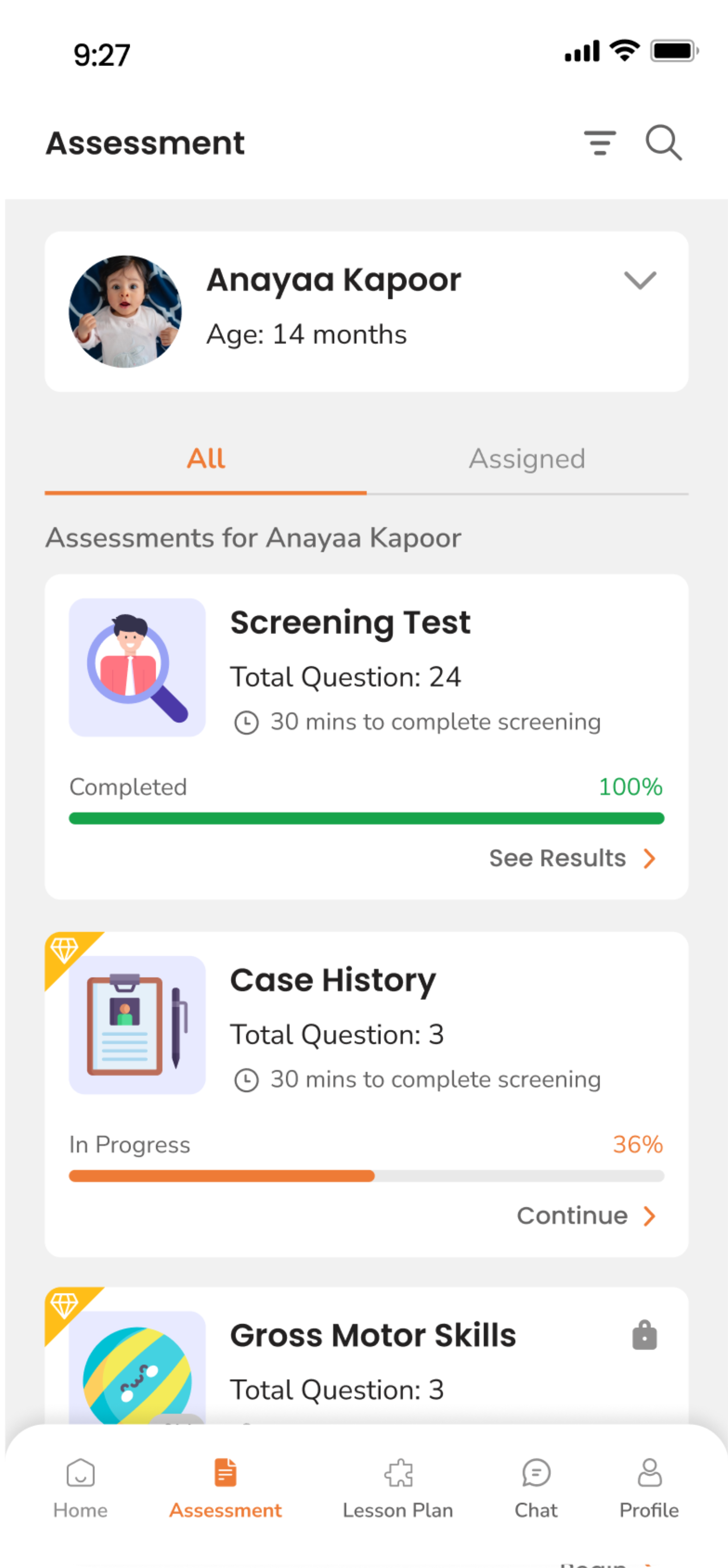Open the Profile person icon

[x=649, y=1473]
